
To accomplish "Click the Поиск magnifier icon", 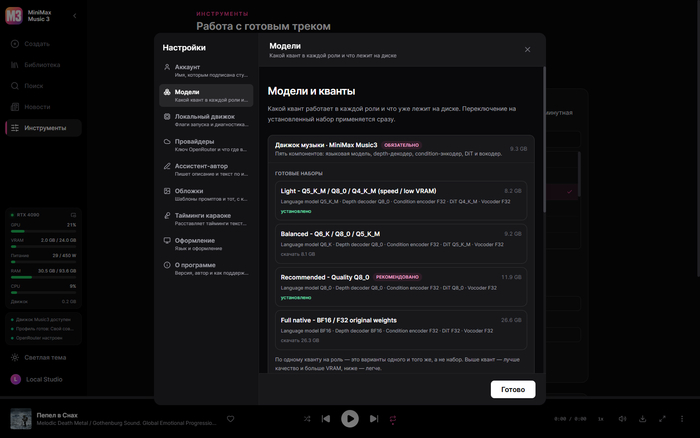I will [15, 86].
